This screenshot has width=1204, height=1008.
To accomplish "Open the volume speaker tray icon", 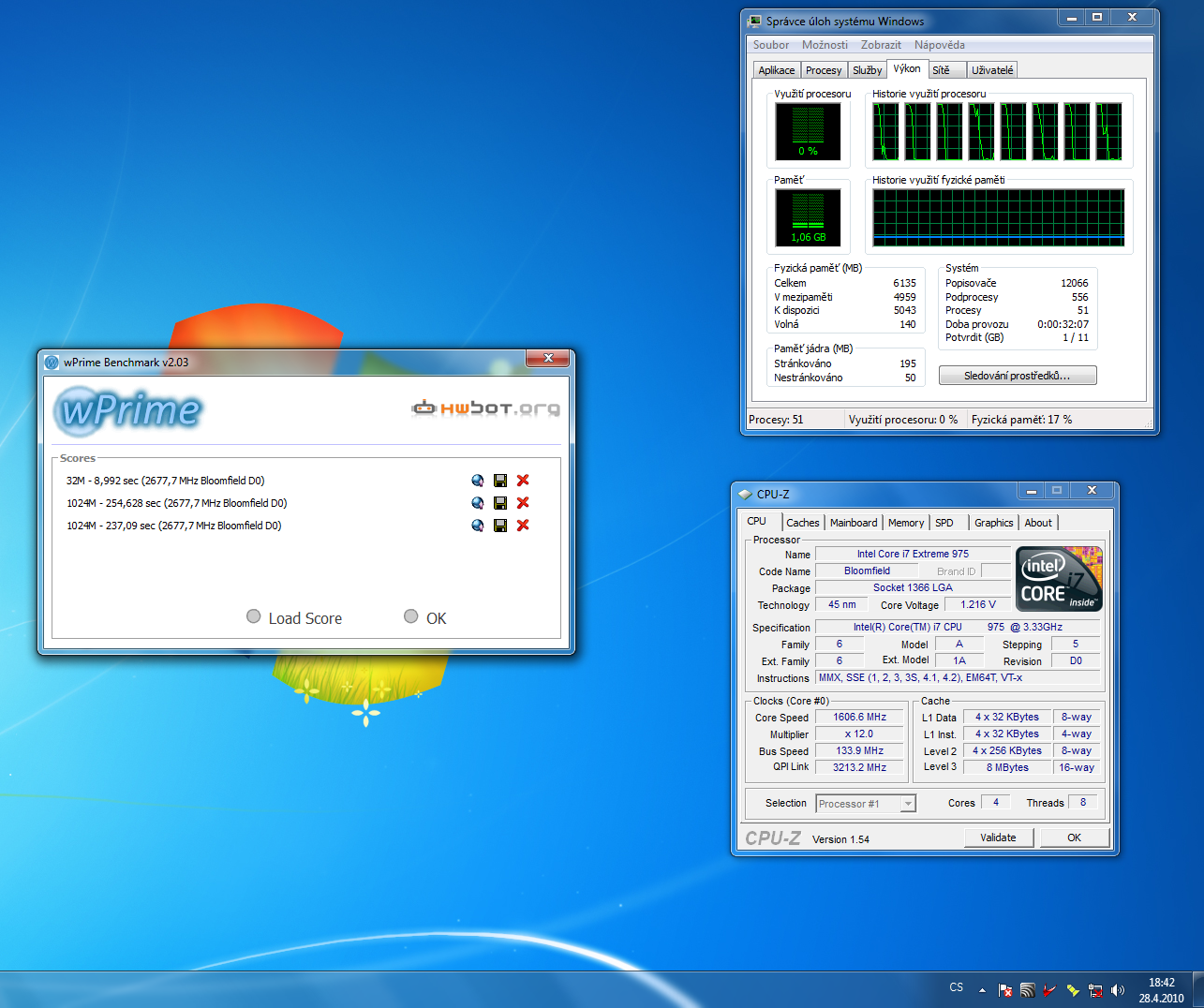I will click(1118, 990).
